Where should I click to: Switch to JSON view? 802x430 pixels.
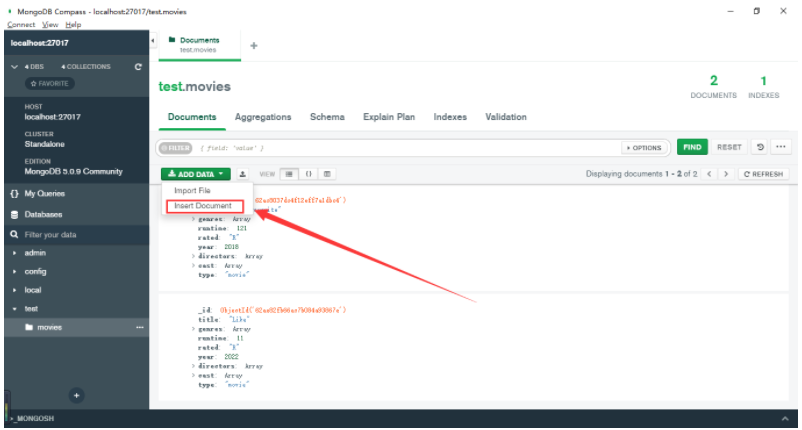pos(308,174)
